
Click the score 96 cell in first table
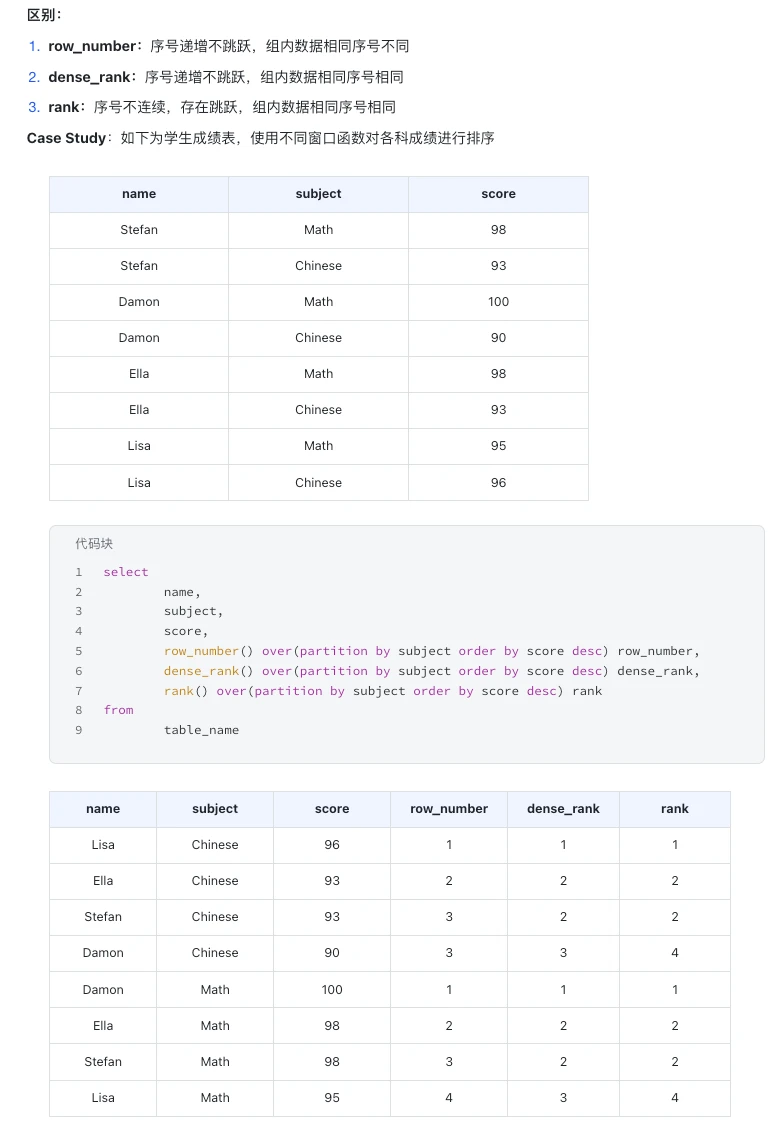[x=498, y=482]
